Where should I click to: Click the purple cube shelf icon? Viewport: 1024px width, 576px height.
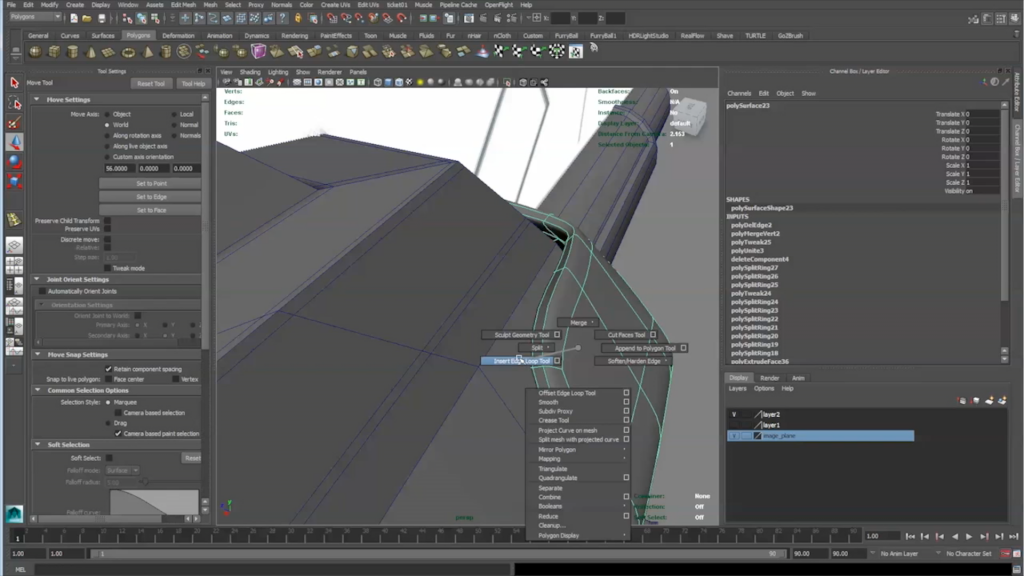click(x=259, y=51)
